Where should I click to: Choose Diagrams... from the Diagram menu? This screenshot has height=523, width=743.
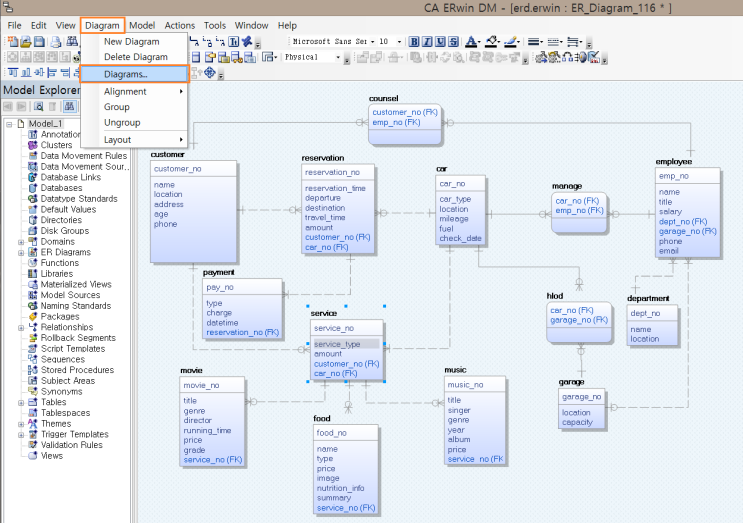coord(126,74)
